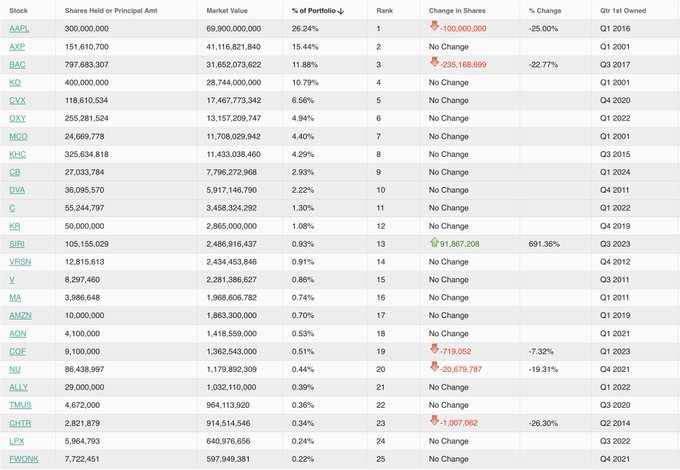The image size is (680, 470).
Task: Open the AXP stock link
Action: [17, 46]
